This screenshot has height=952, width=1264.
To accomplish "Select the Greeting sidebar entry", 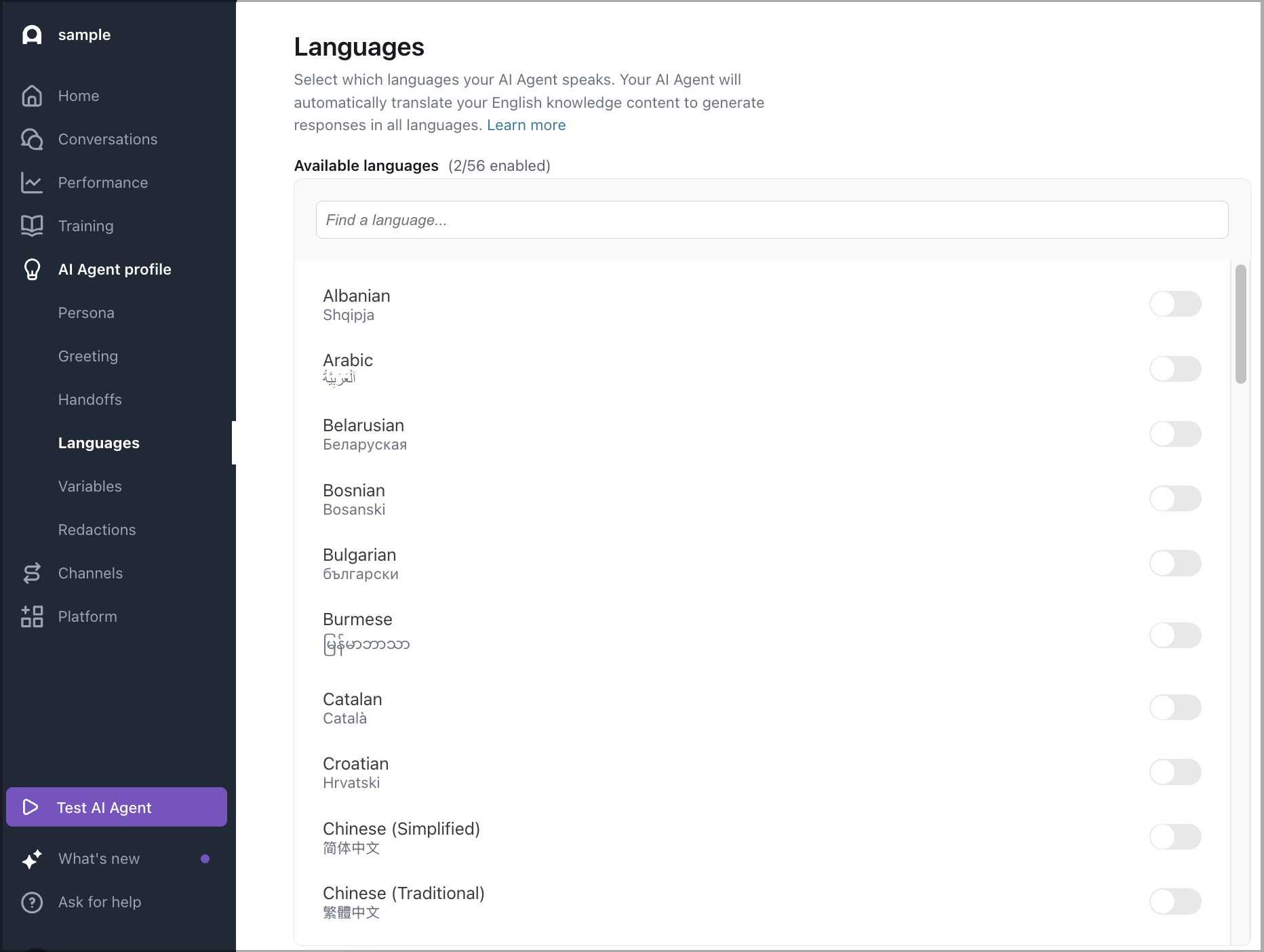I will click(87, 356).
